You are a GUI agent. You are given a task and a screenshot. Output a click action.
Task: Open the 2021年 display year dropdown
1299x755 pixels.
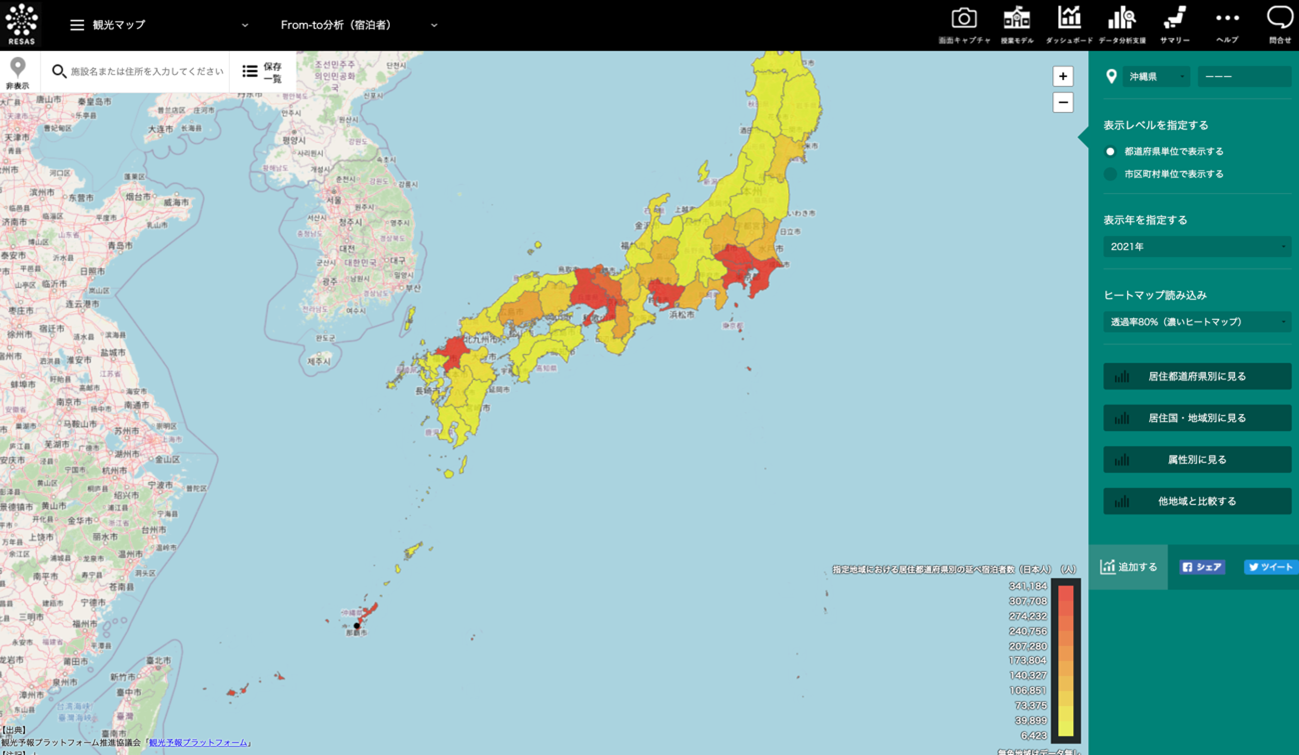pos(1196,247)
